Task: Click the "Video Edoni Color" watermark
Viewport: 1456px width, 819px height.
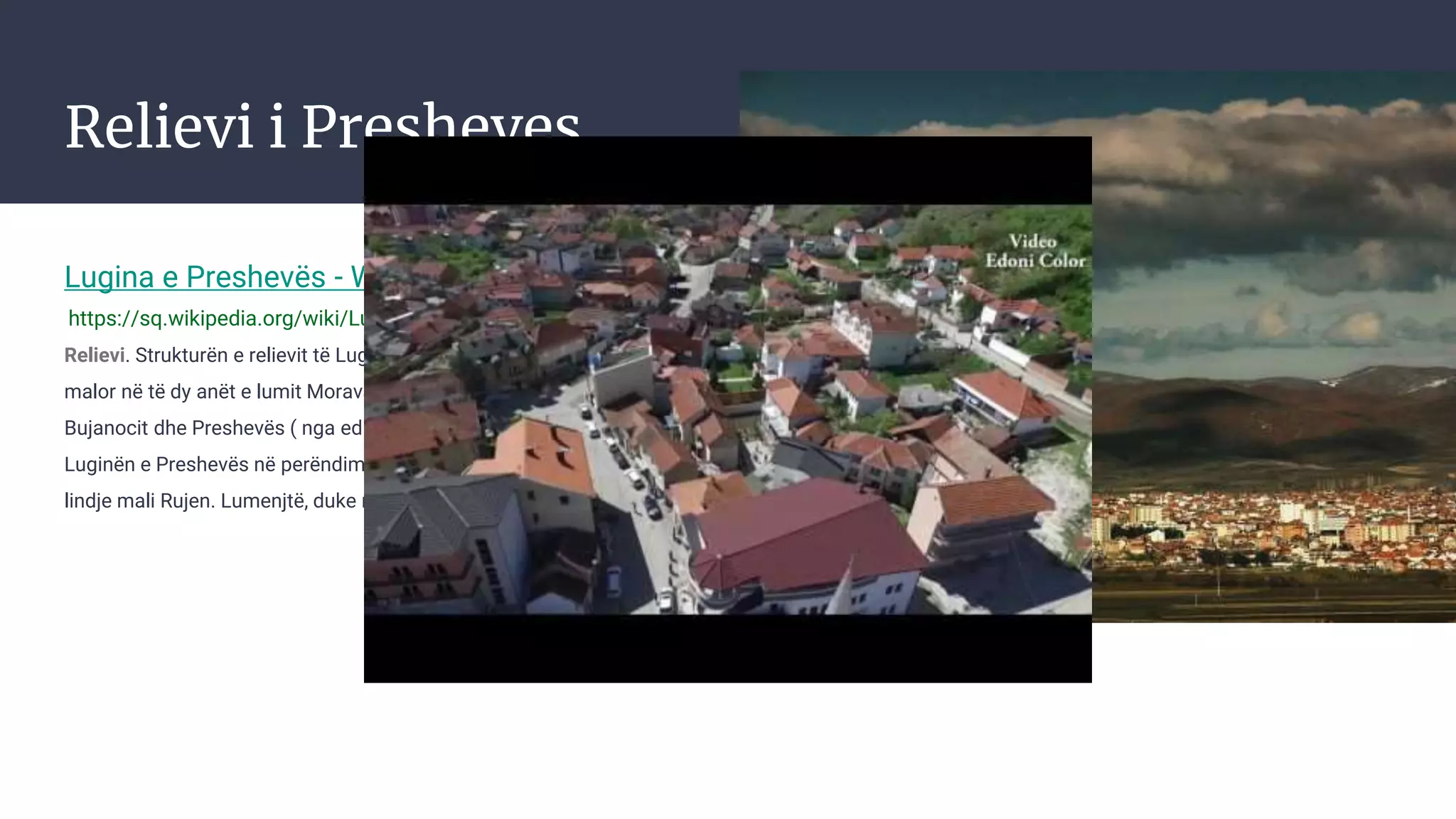Action: 1034,251
